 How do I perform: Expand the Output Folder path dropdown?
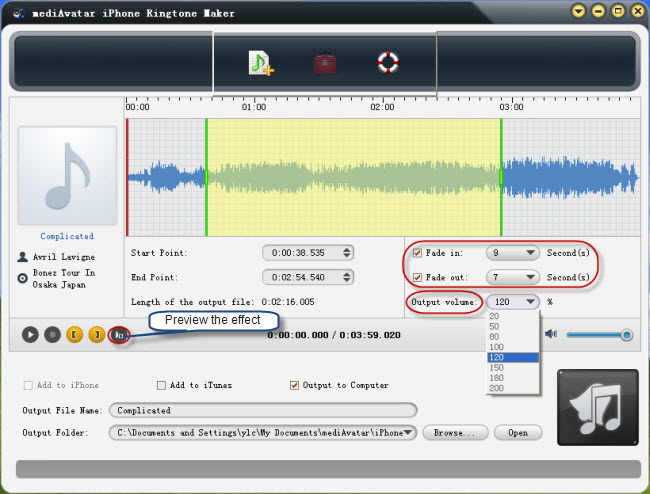click(x=409, y=433)
